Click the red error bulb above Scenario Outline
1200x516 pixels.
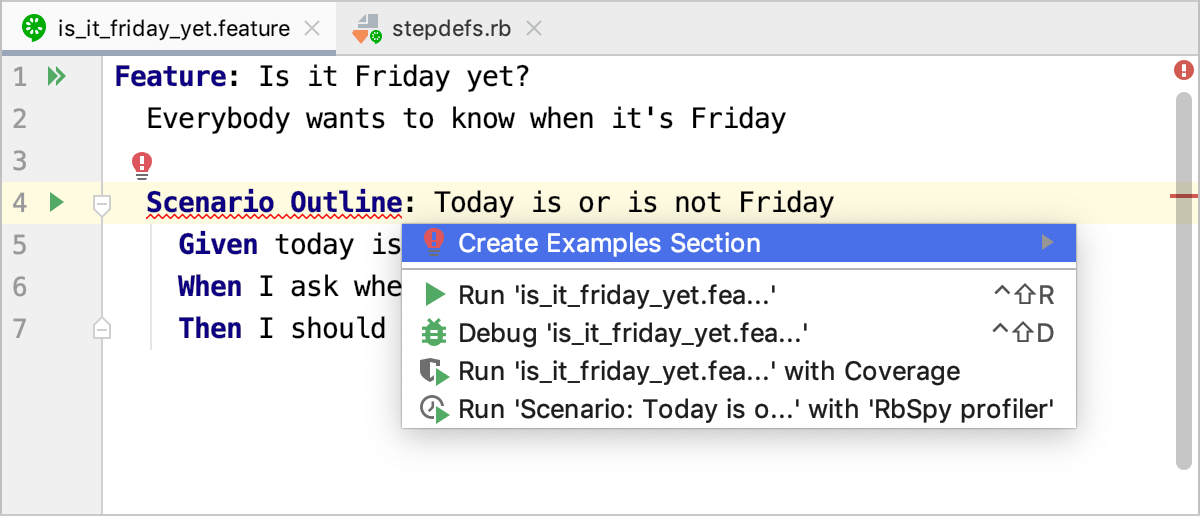142,162
